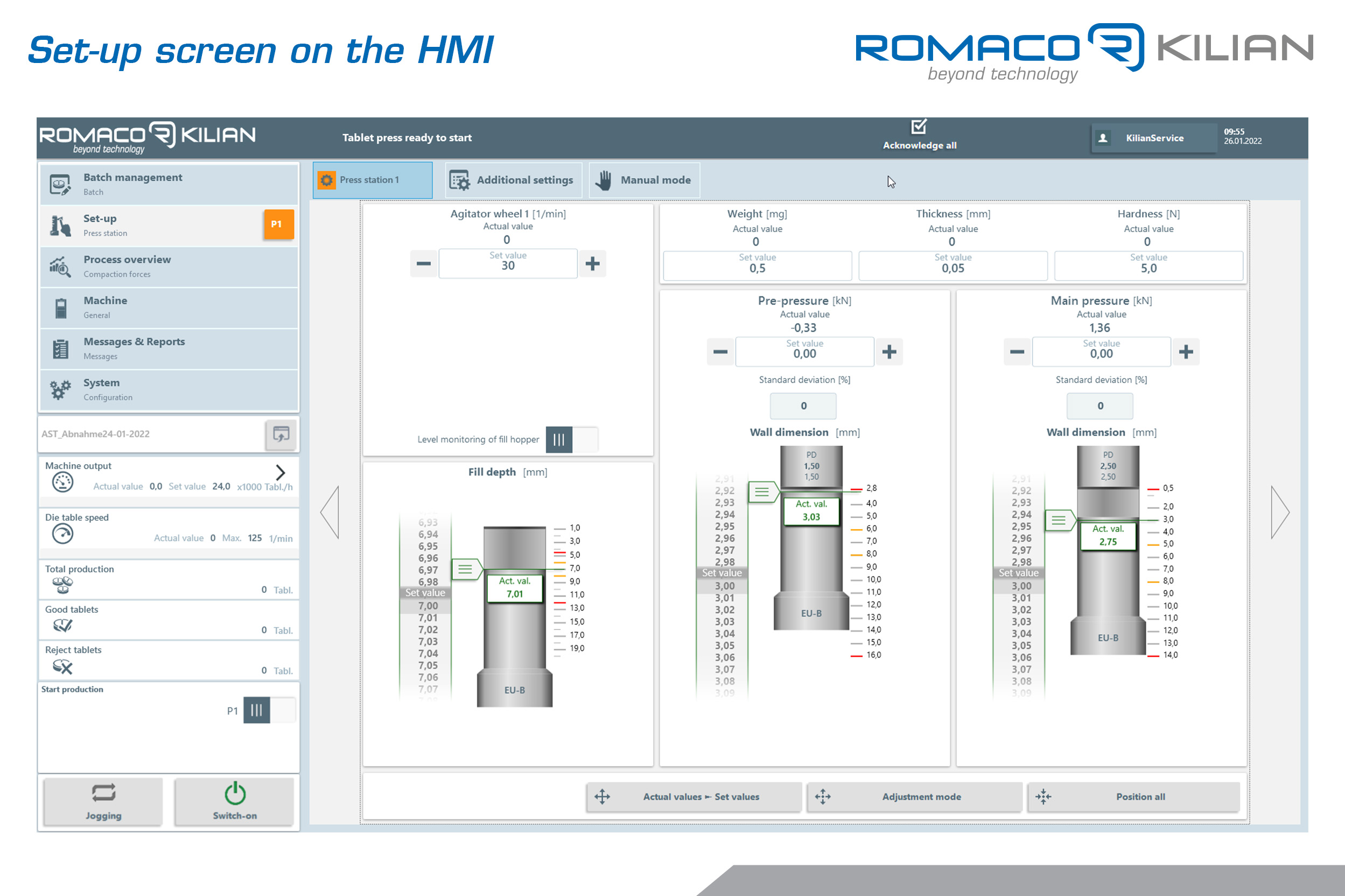Go to next page right arrow
Viewport: 1345px width, 896px height.
[1280, 512]
